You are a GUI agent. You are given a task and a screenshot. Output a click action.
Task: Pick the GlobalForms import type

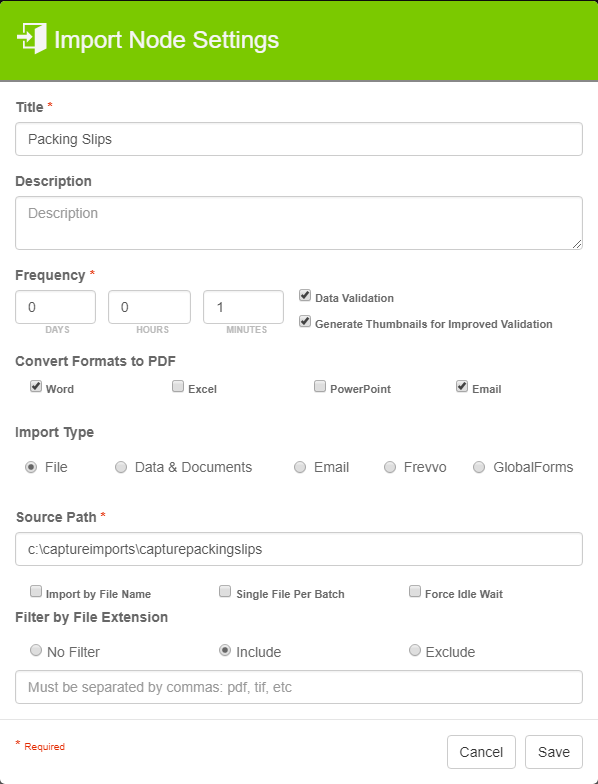tap(479, 467)
